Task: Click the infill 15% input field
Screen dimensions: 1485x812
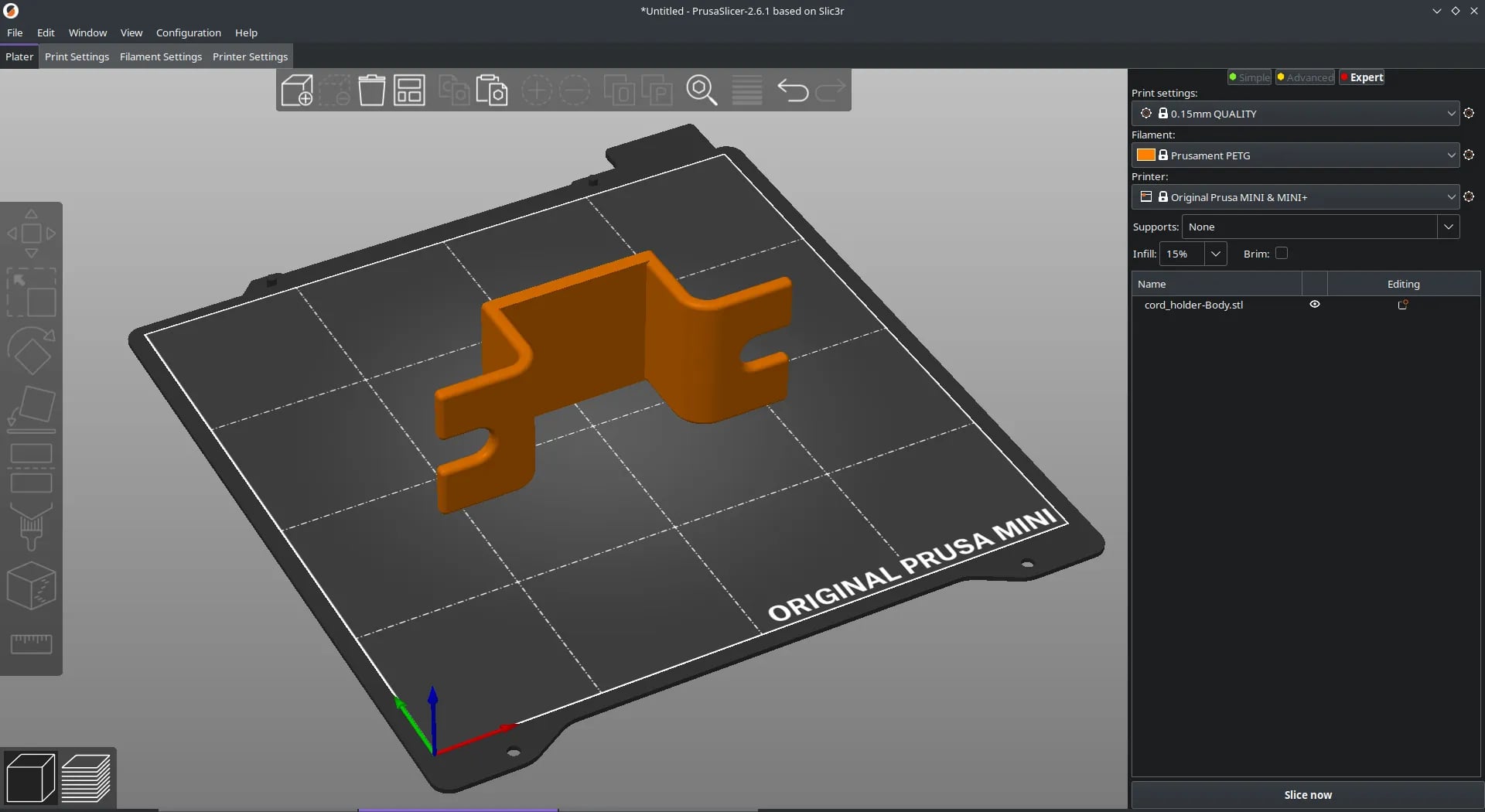Action: [1182, 254]
